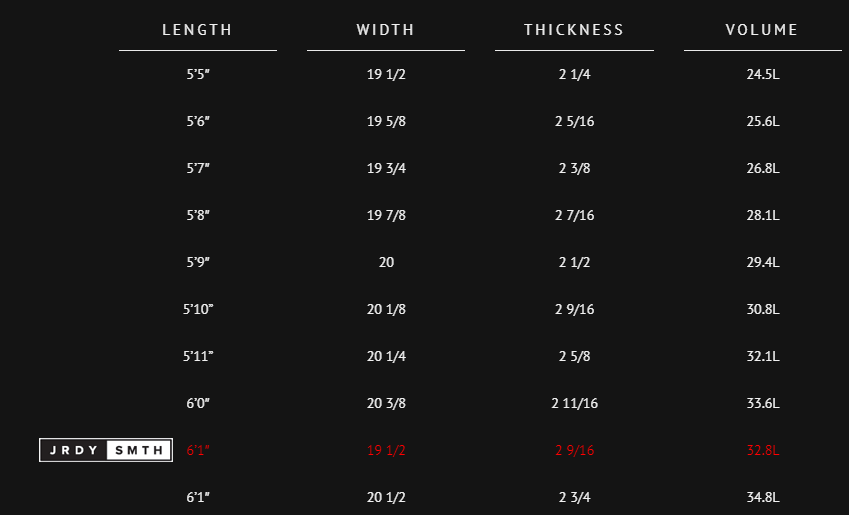
Task: Click the 5'10" length entry
Action: coord(198,309)
